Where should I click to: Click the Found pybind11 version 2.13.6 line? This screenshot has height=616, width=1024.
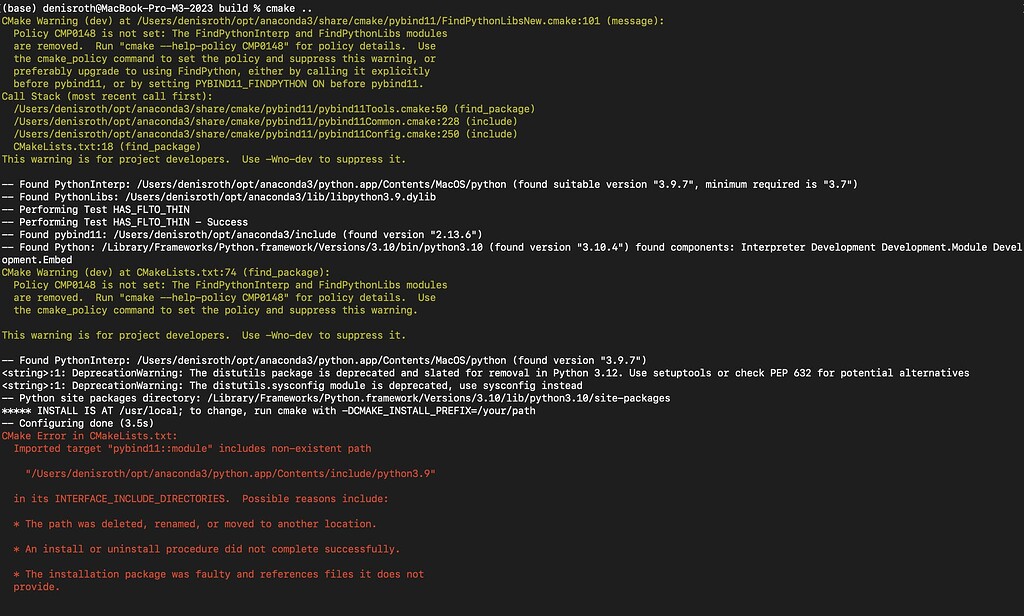242,235
